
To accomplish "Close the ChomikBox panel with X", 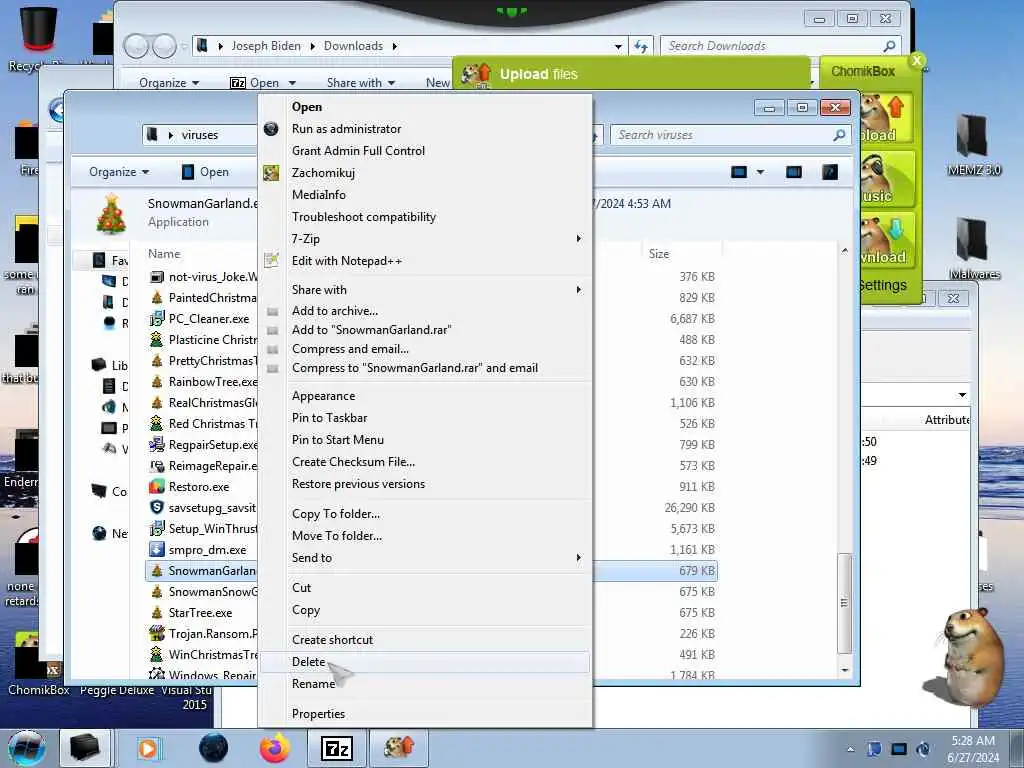I will pyautogui.click(x=917, y=61).
